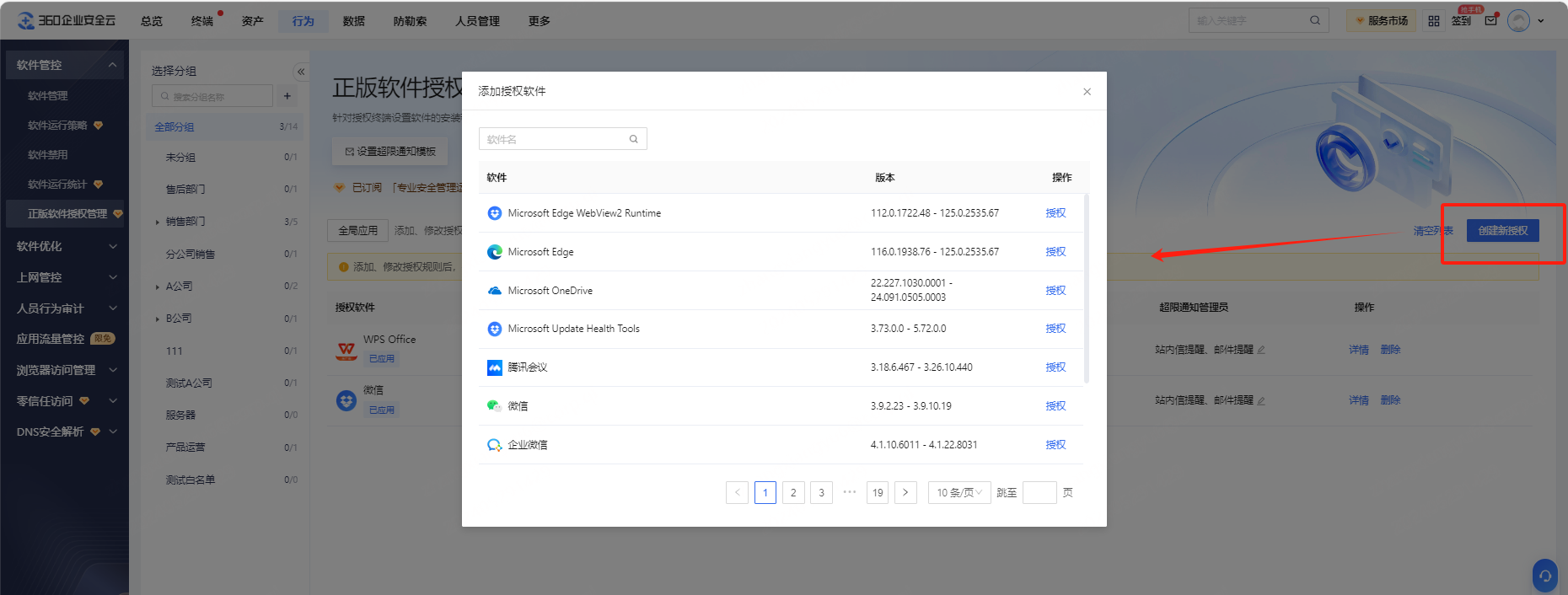This screenshot has width=1568, height=595.
Task: Add a new group with the plus icon
Action: pyautogui.click(x=287, y=96)
